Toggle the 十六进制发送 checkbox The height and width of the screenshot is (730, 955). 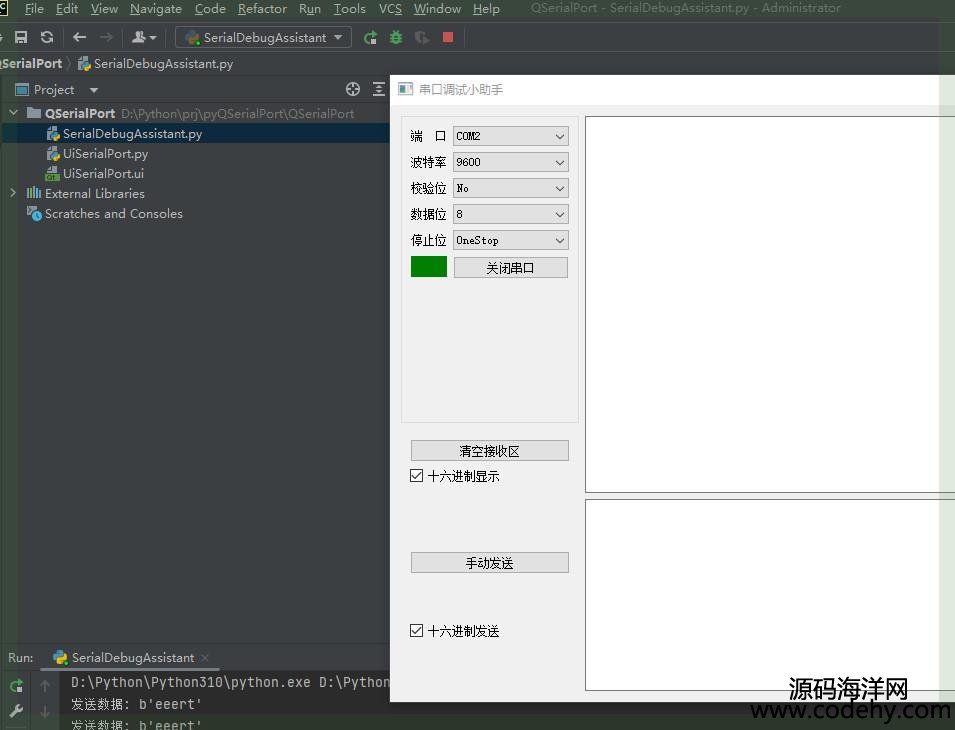pyautogui.click(x=417, y=631)
